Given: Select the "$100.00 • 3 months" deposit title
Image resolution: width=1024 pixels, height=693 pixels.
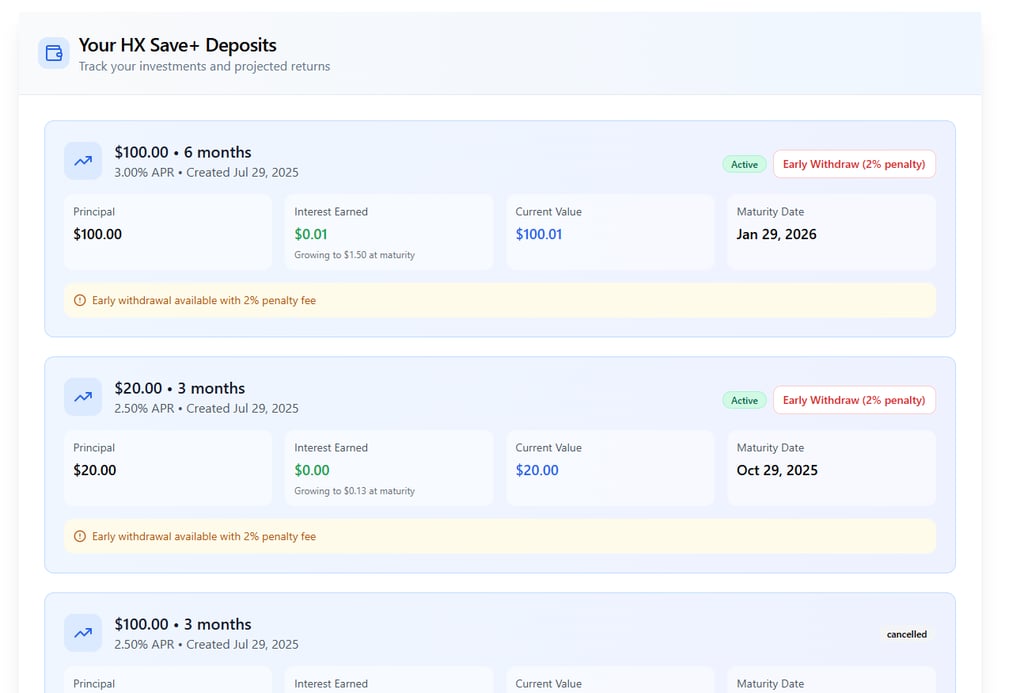Looking at the screenshot, I should [183, 624].
